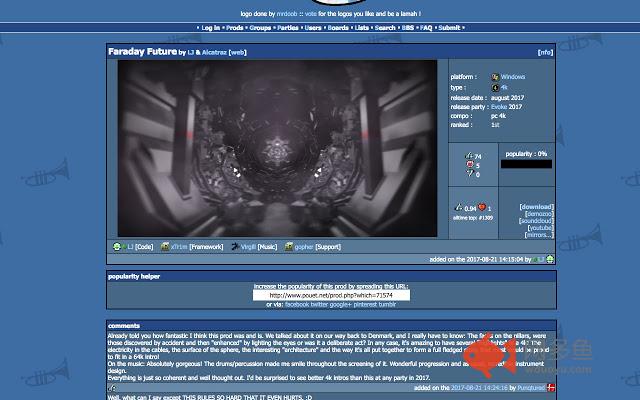The height and width of the screenshot is (400, 640).
Task: Click the 'popularity helper' heading
Action: [x=134, y=276]
